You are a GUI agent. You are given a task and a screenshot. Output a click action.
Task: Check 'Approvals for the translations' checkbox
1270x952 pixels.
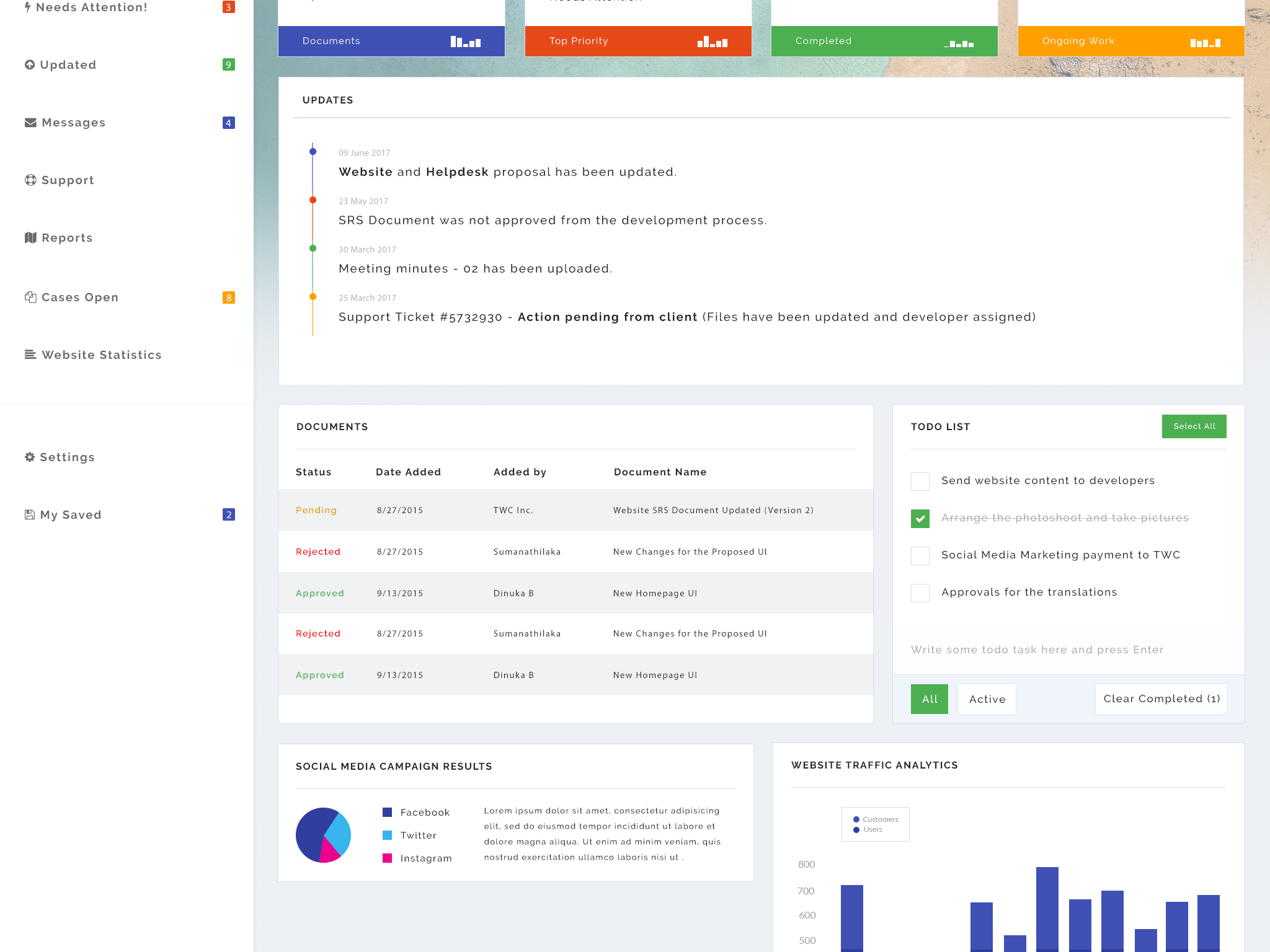pos(920,593)
